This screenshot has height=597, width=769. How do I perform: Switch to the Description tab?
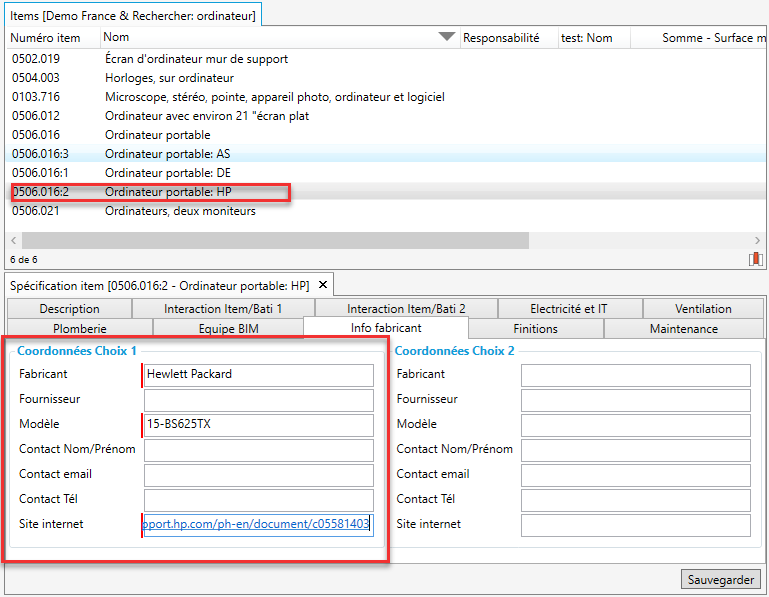click(x=70, y=309)
